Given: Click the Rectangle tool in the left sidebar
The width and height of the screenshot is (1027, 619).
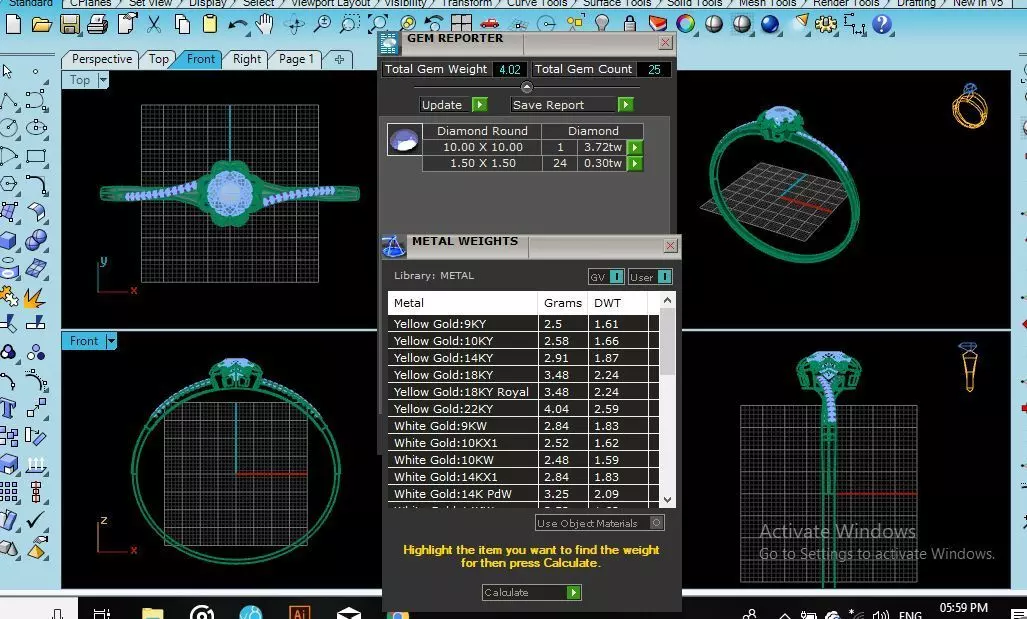Looking at the screenshot, I should click(36, 156).
